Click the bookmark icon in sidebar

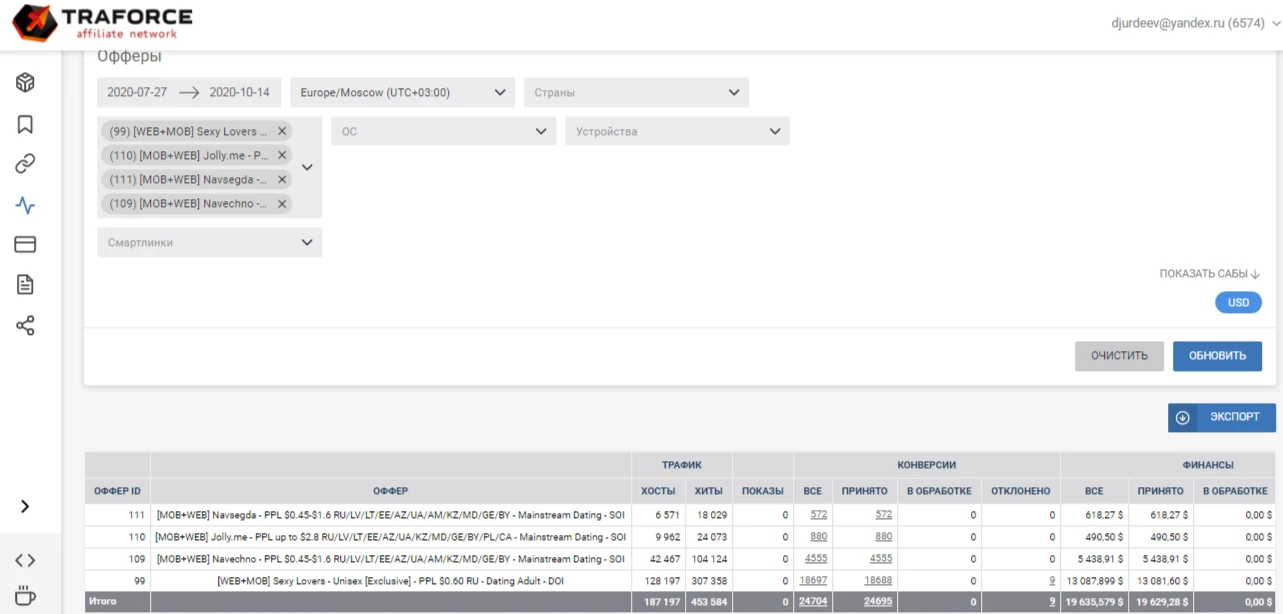25,124
